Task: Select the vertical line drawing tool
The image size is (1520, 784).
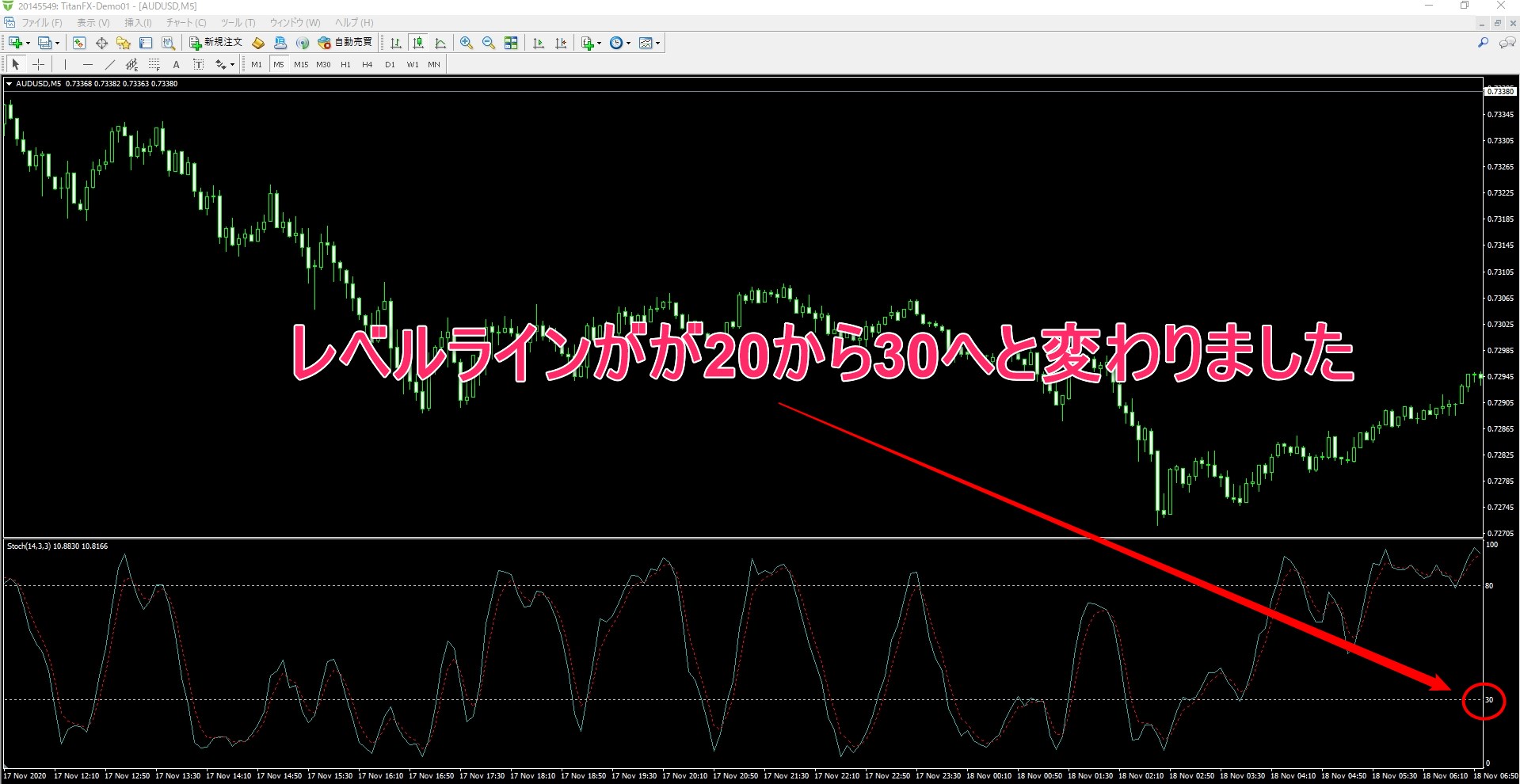Action: (65, 64)
